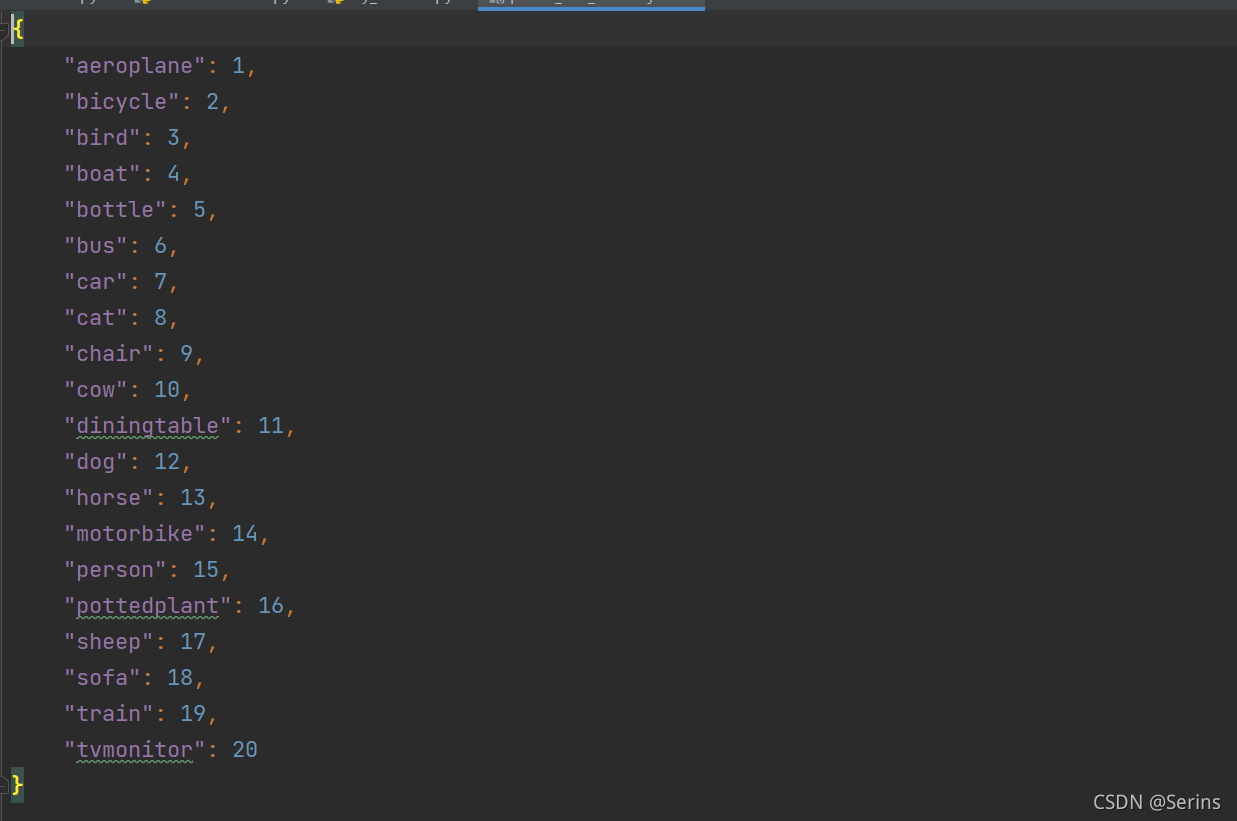Click the value 2 on the bicycle line
Image resolution: width=1237 pixels, height=821 pixels.
click(213, 102)
